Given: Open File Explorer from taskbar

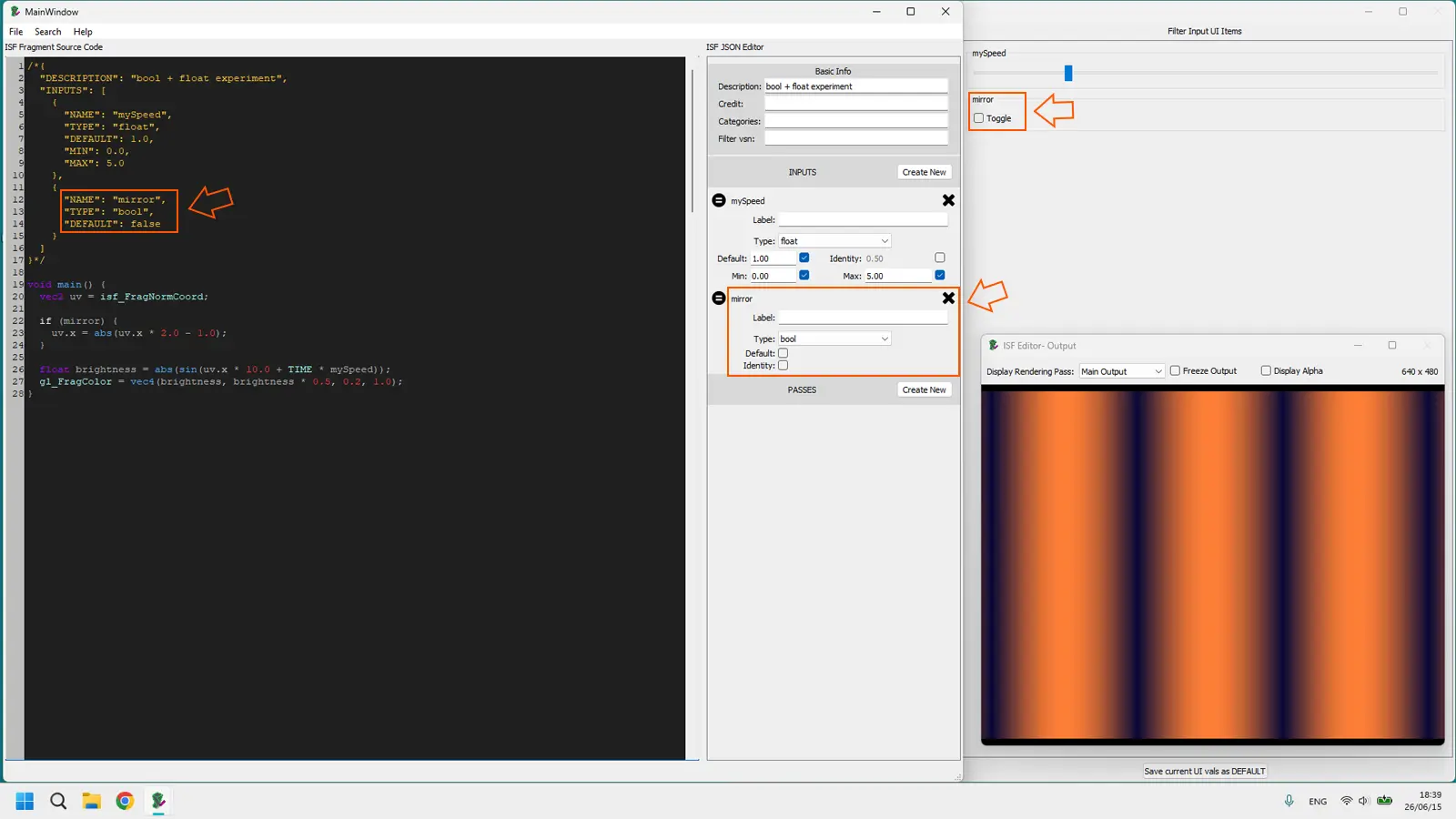Looking at the screenshot, I should 91,801.
